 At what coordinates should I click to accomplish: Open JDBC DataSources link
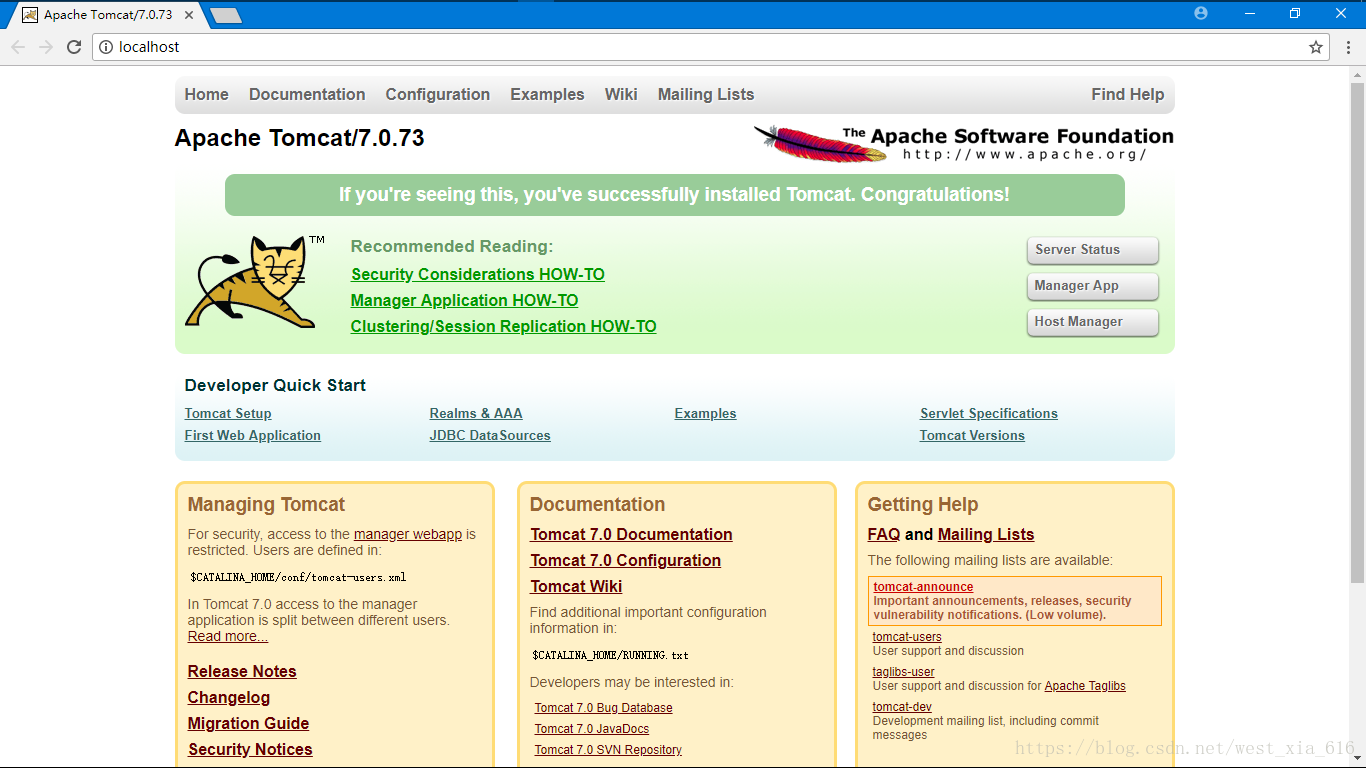tap(490, 435)
